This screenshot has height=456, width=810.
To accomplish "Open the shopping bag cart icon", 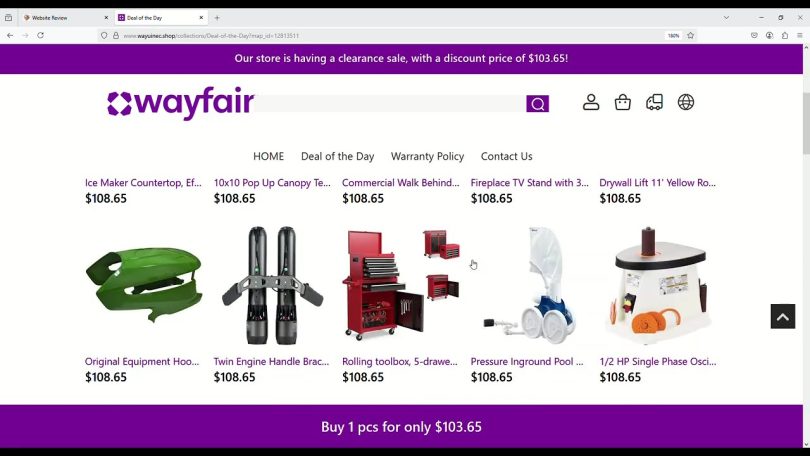I will click(x=622, y=102).
